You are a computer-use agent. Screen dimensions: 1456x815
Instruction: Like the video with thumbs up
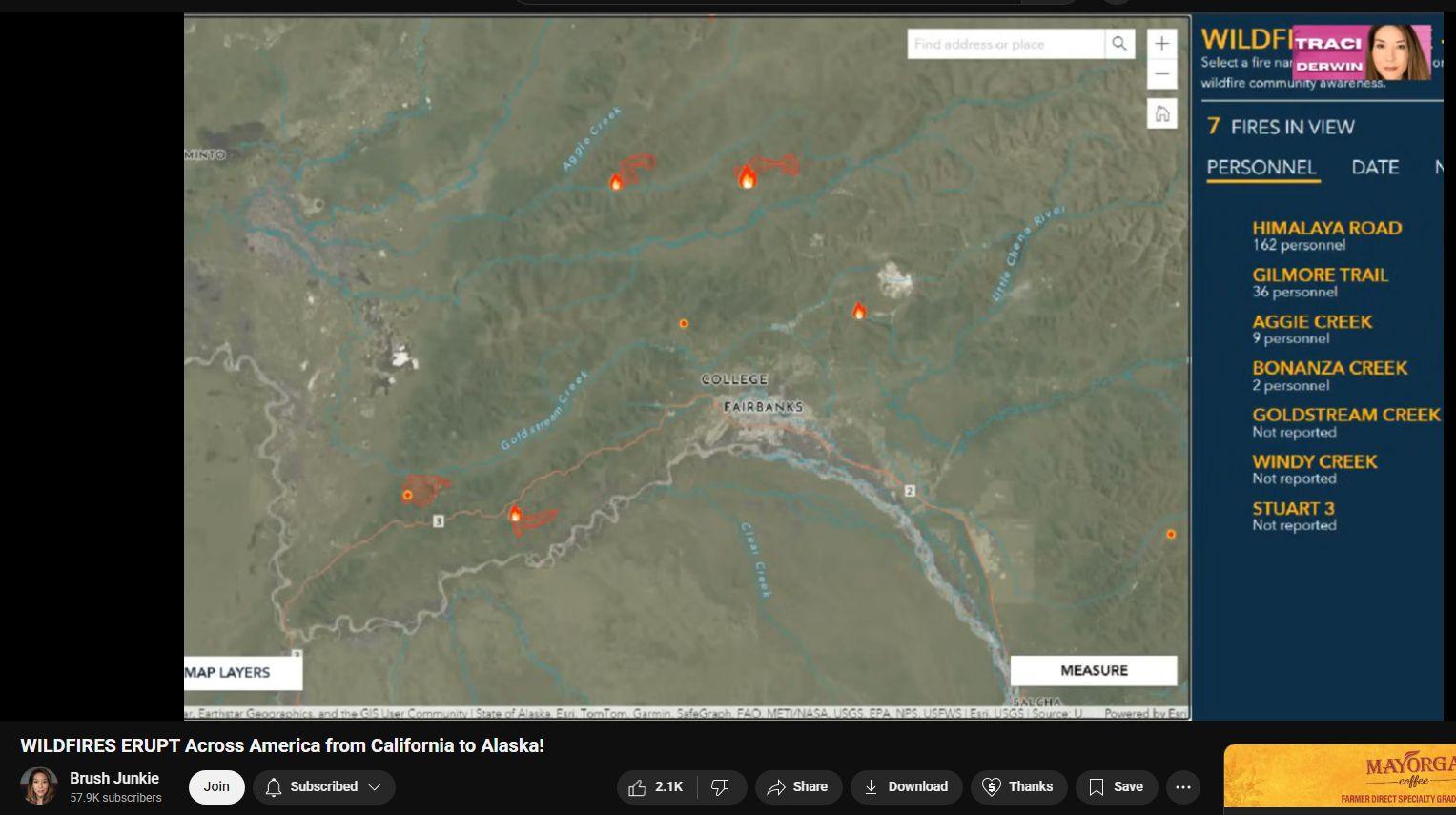[x=657, y=786]
